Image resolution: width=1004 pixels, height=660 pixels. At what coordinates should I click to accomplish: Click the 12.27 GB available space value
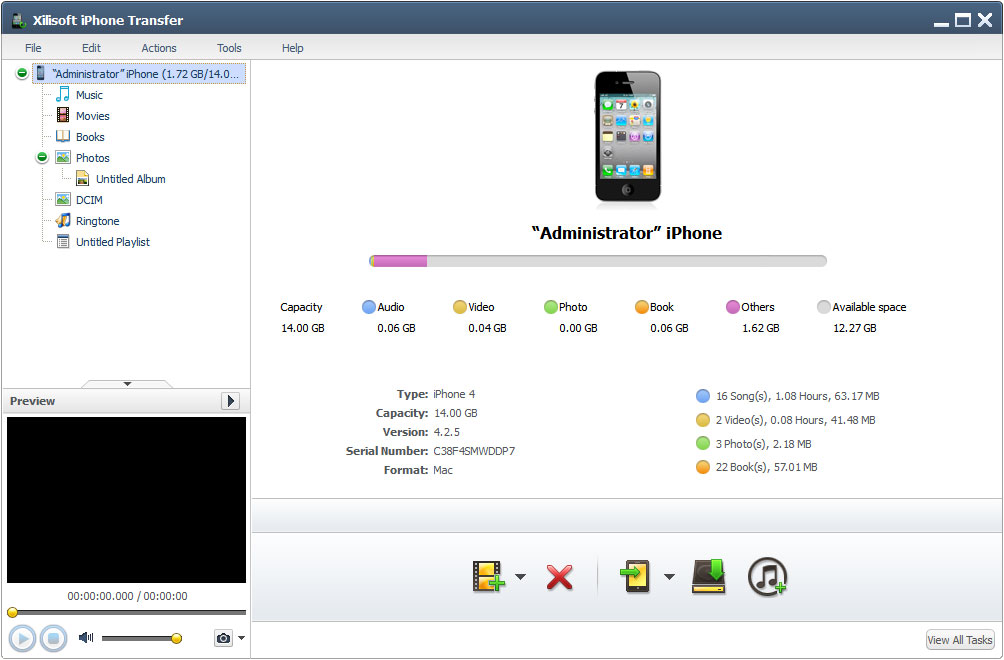pos(855,328)
